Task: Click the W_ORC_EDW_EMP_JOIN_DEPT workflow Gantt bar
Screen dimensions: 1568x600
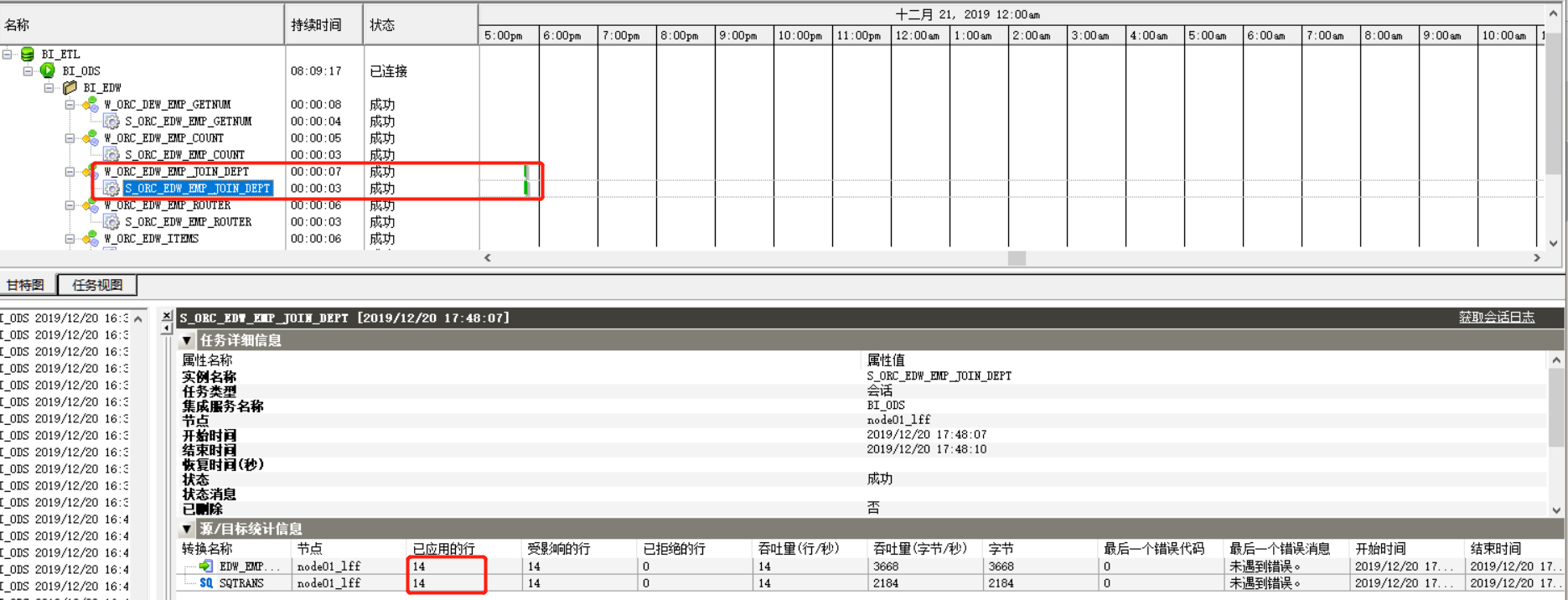Action: coord(526,172)
